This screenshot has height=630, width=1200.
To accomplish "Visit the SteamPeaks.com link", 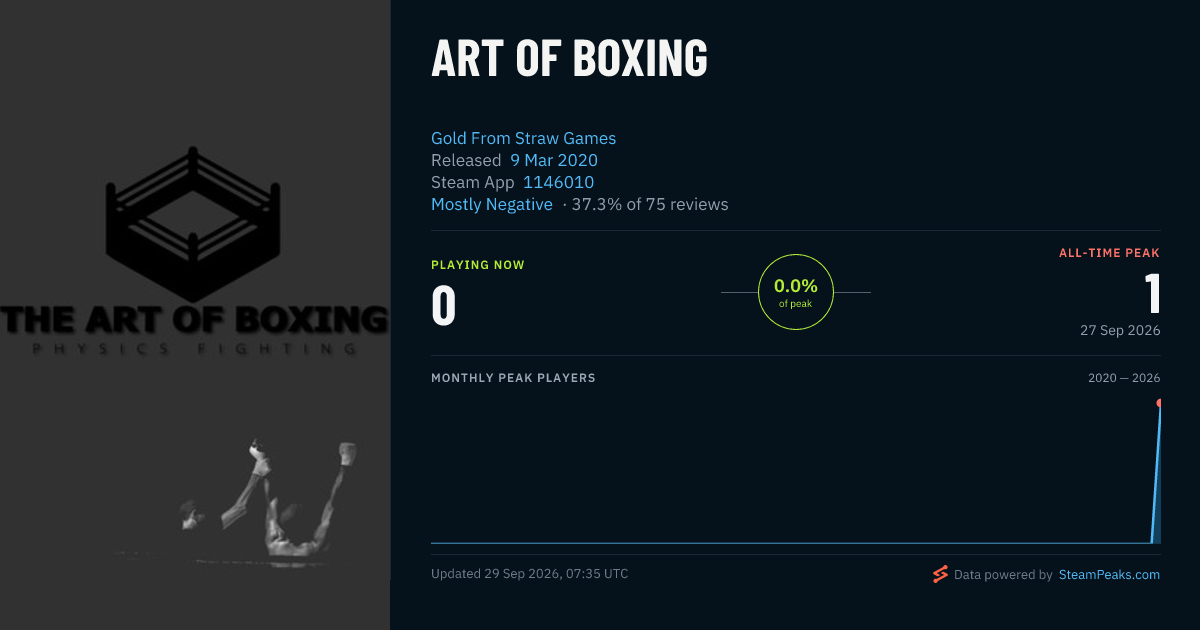I will click(1109, 575).
